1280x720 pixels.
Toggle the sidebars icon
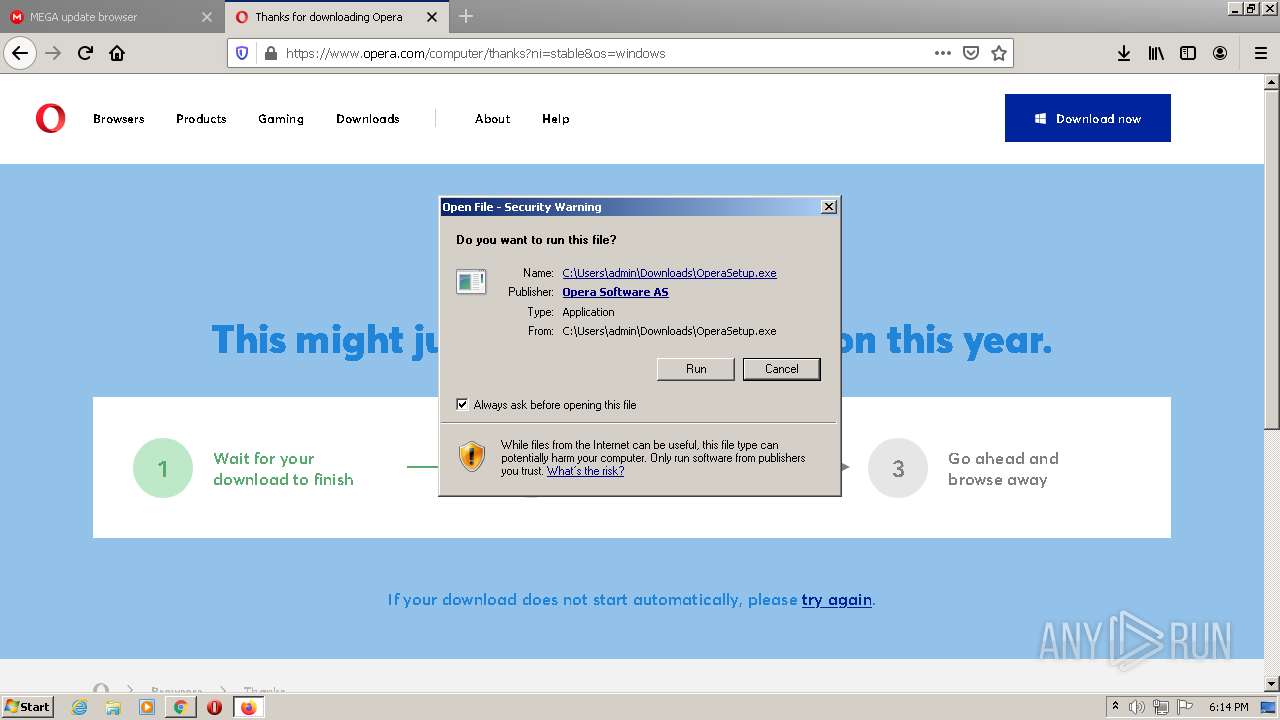point(1188,53)
